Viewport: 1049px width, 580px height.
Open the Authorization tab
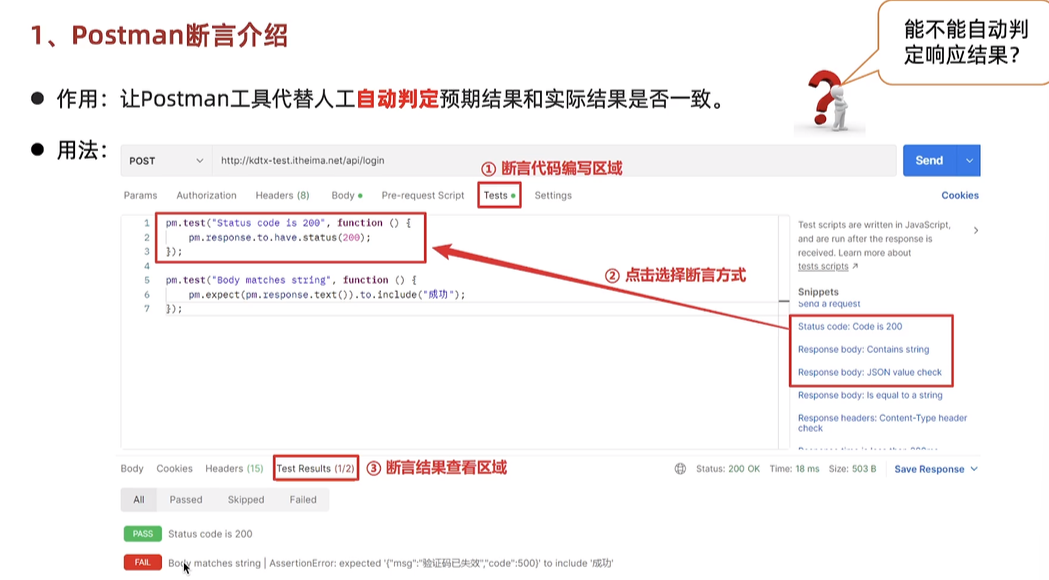[x=206, y=195]
